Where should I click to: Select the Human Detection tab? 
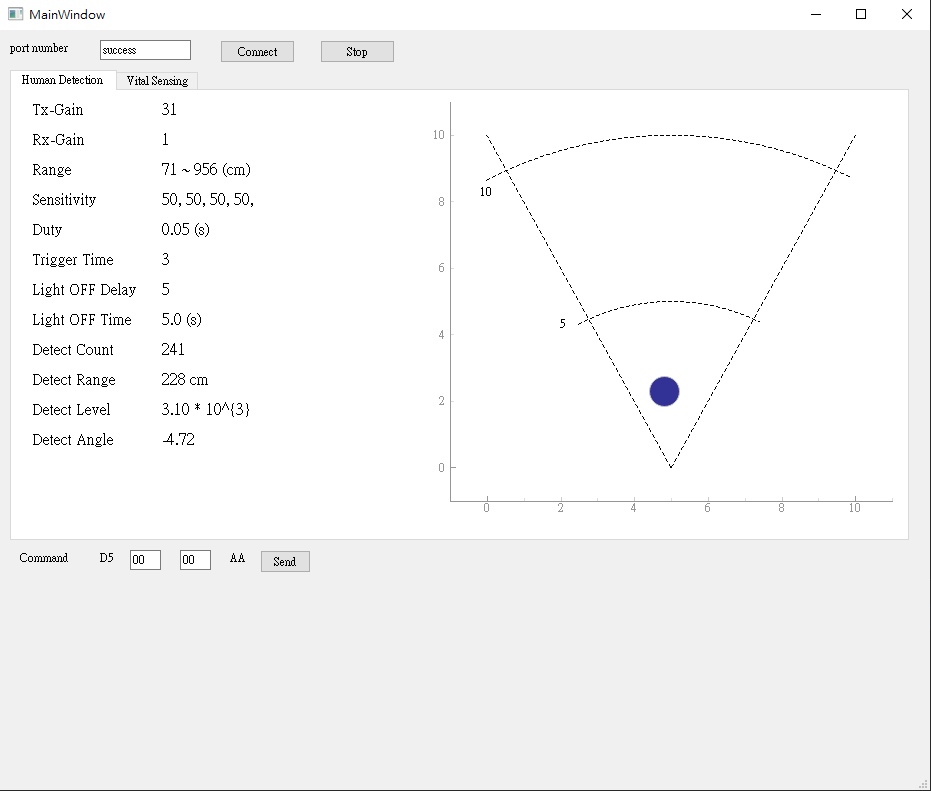[62, 80]
